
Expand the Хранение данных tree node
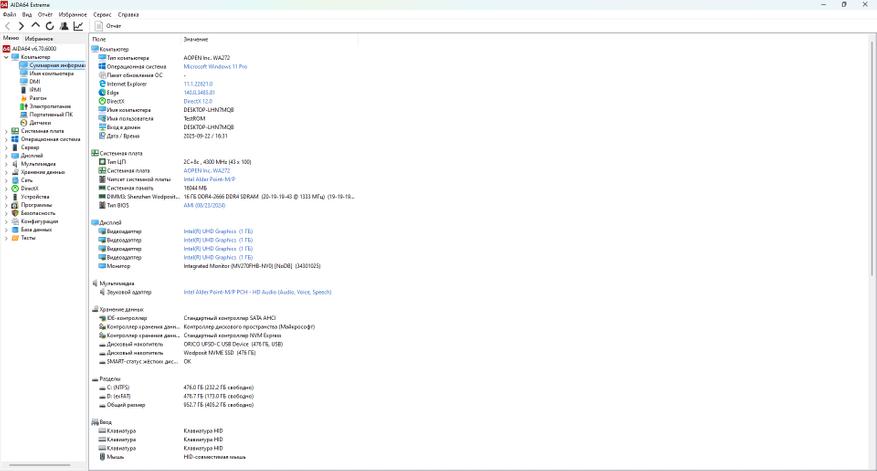[x=6, y=172]
